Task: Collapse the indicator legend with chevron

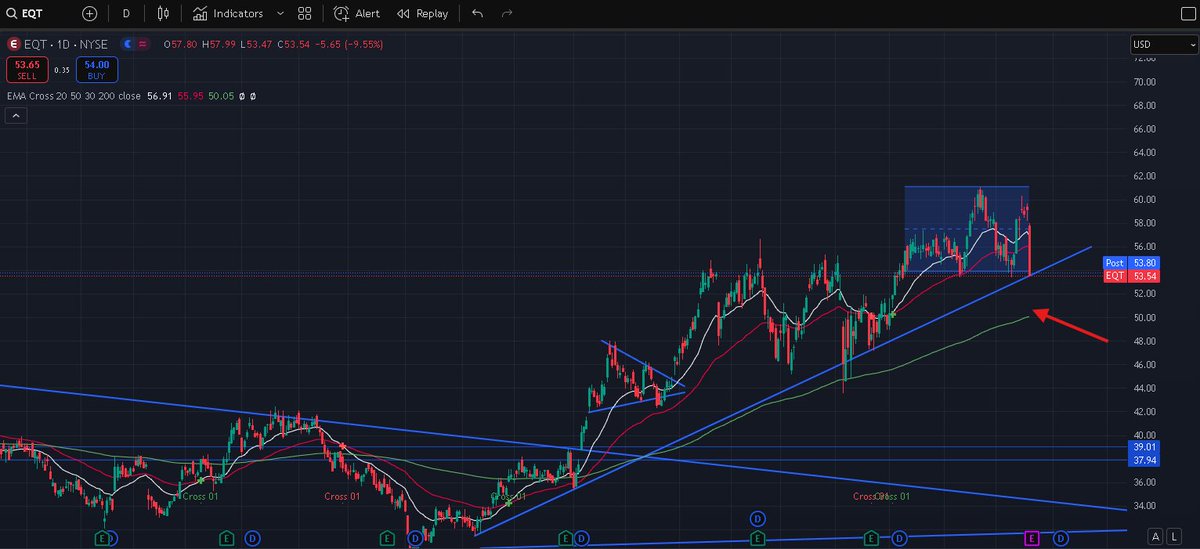Action: tap(16, 116)
